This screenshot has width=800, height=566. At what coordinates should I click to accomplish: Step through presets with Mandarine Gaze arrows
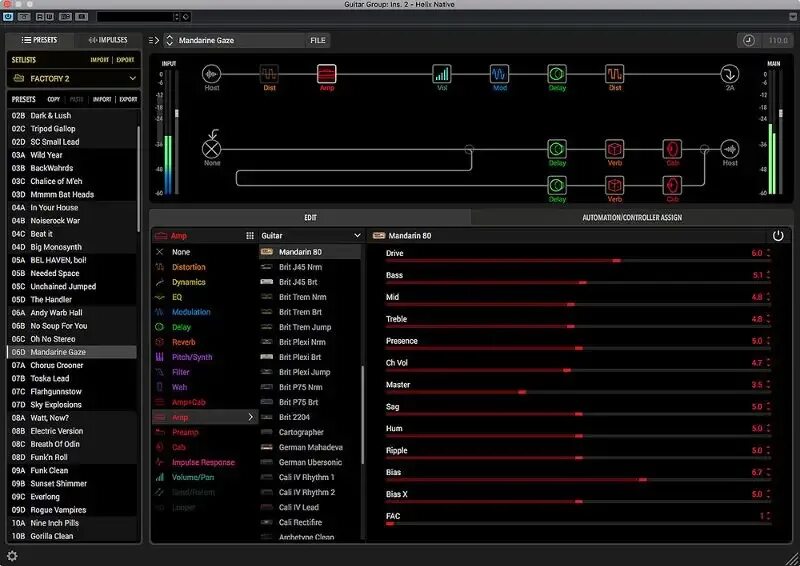(x=170, y=40)
